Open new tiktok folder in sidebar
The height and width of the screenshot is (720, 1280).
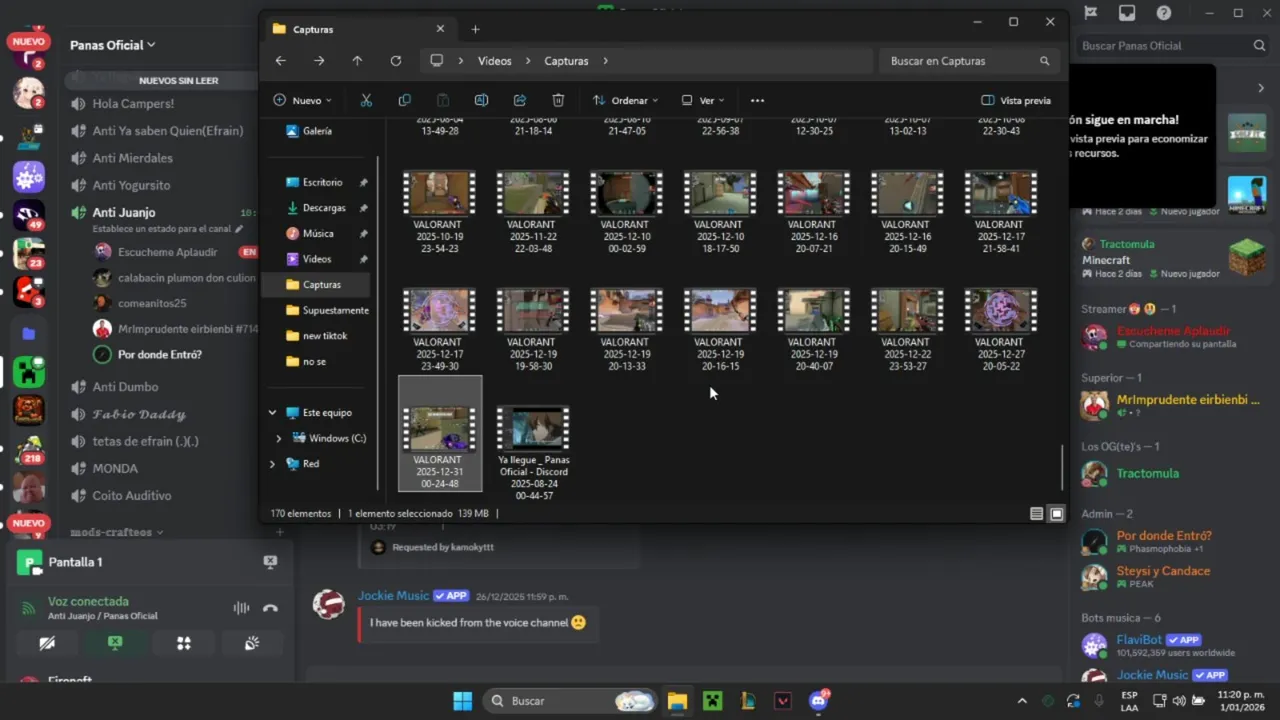coord(325,336)
